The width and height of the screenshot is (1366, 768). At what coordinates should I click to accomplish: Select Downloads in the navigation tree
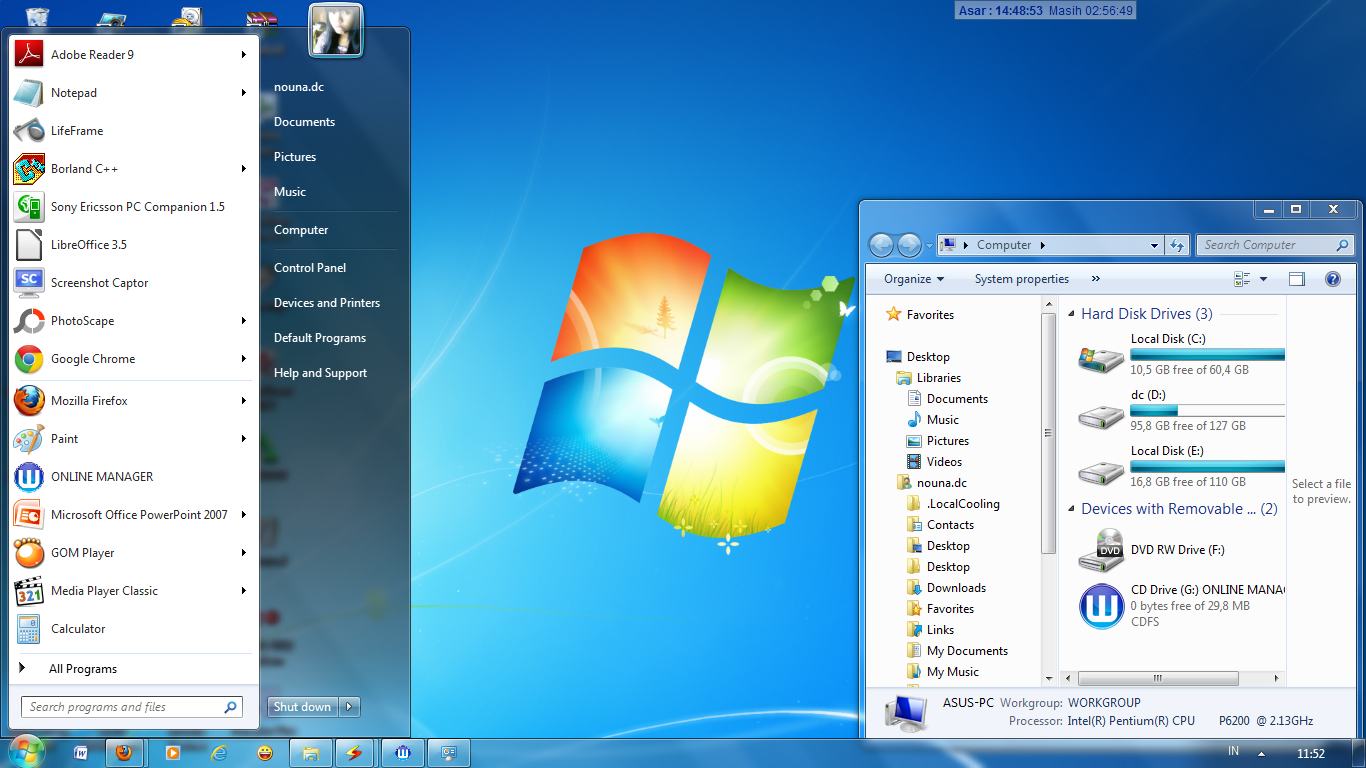click(x=956, y=588)
